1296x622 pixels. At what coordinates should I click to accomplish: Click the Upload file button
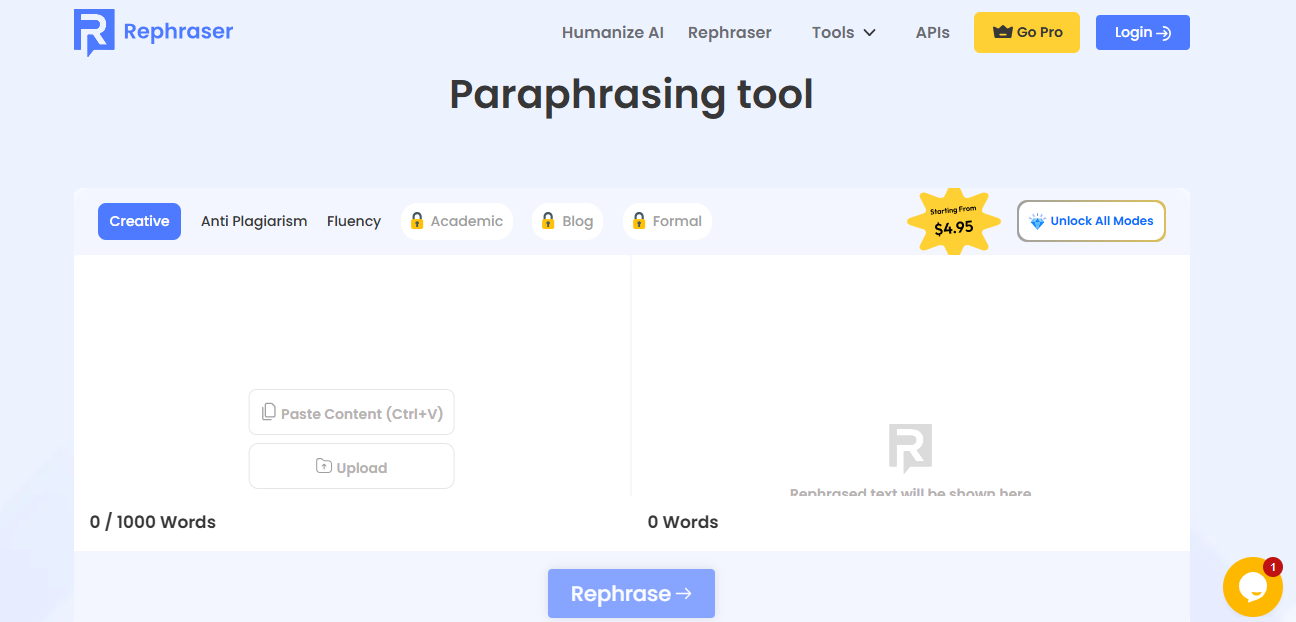pos(351,467)
